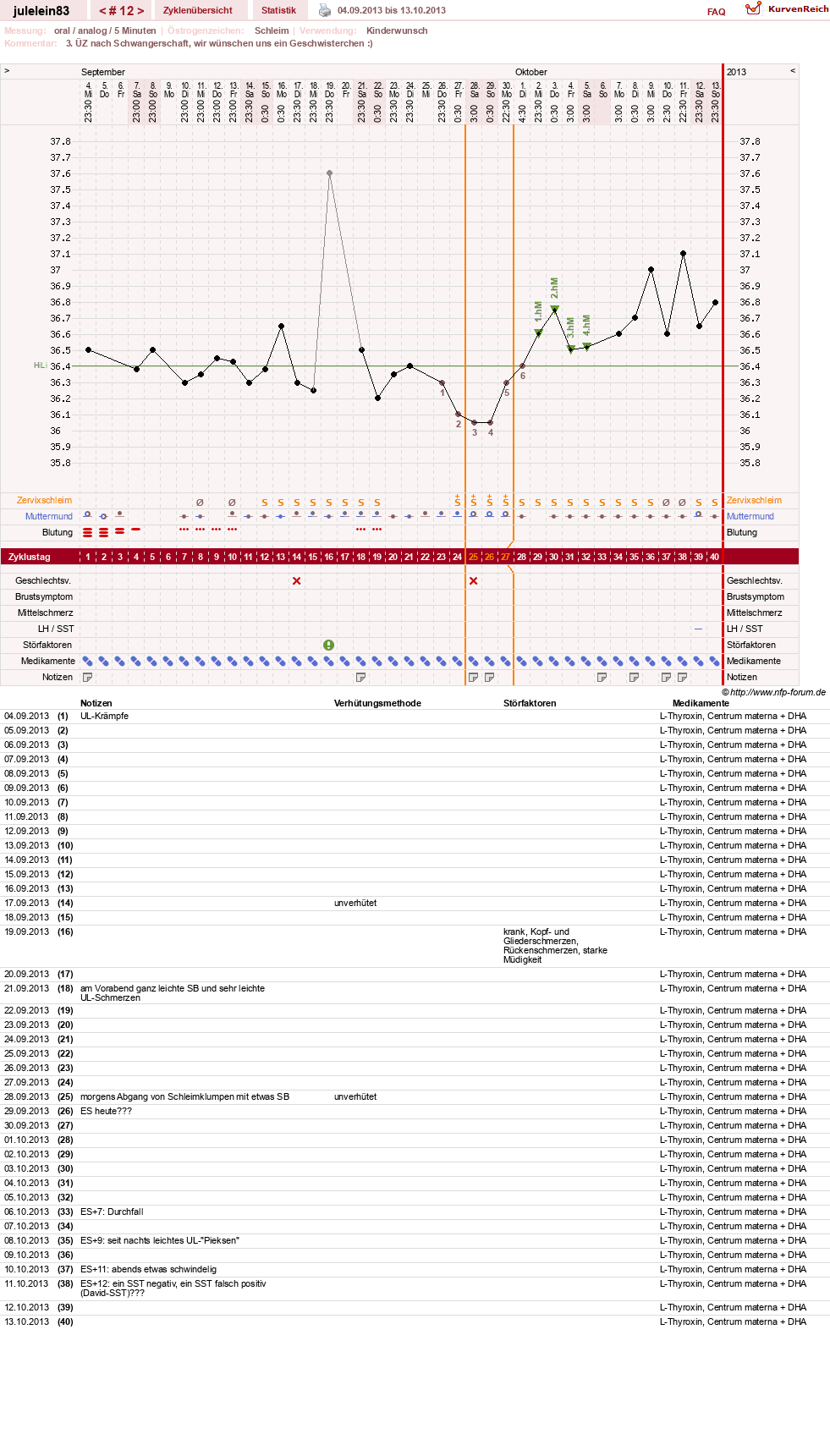This screenshot has height=1456, width=830.
Task: Click the 'krank, Kopf- und Gliederschmerzen' Störfaktoren entry
Action: (x=555, y=946)
